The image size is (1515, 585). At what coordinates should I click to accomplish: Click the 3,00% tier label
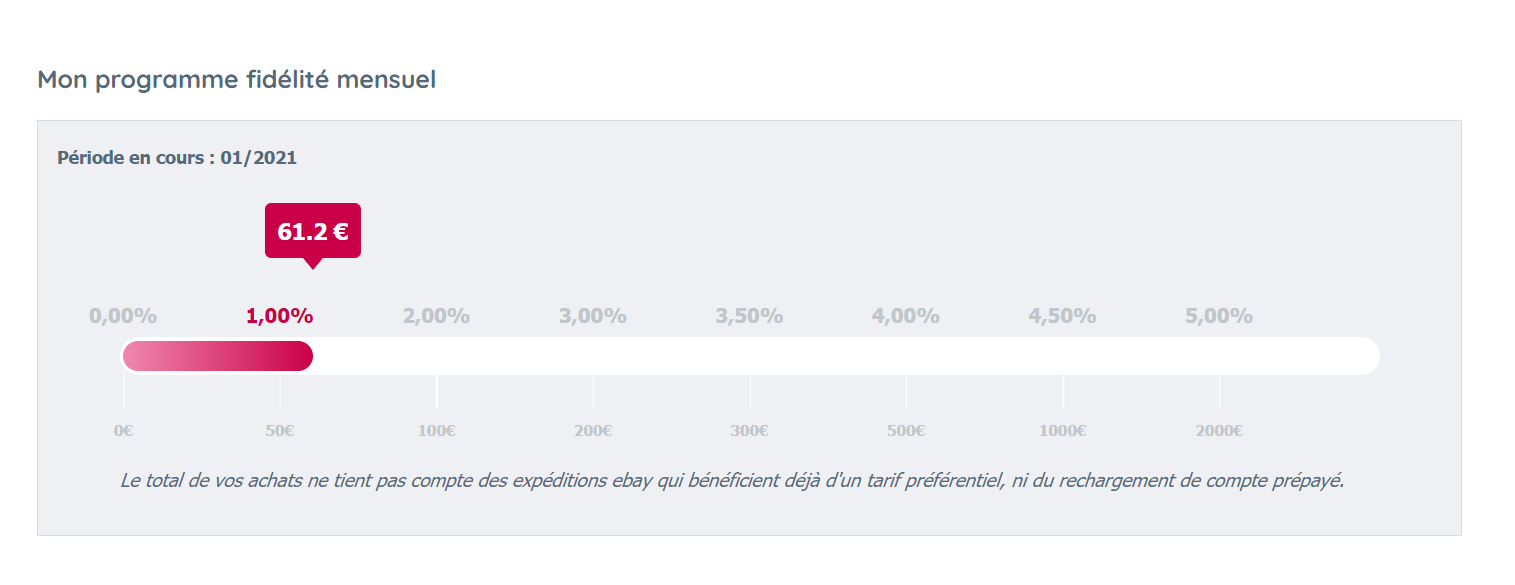[593, 316]
